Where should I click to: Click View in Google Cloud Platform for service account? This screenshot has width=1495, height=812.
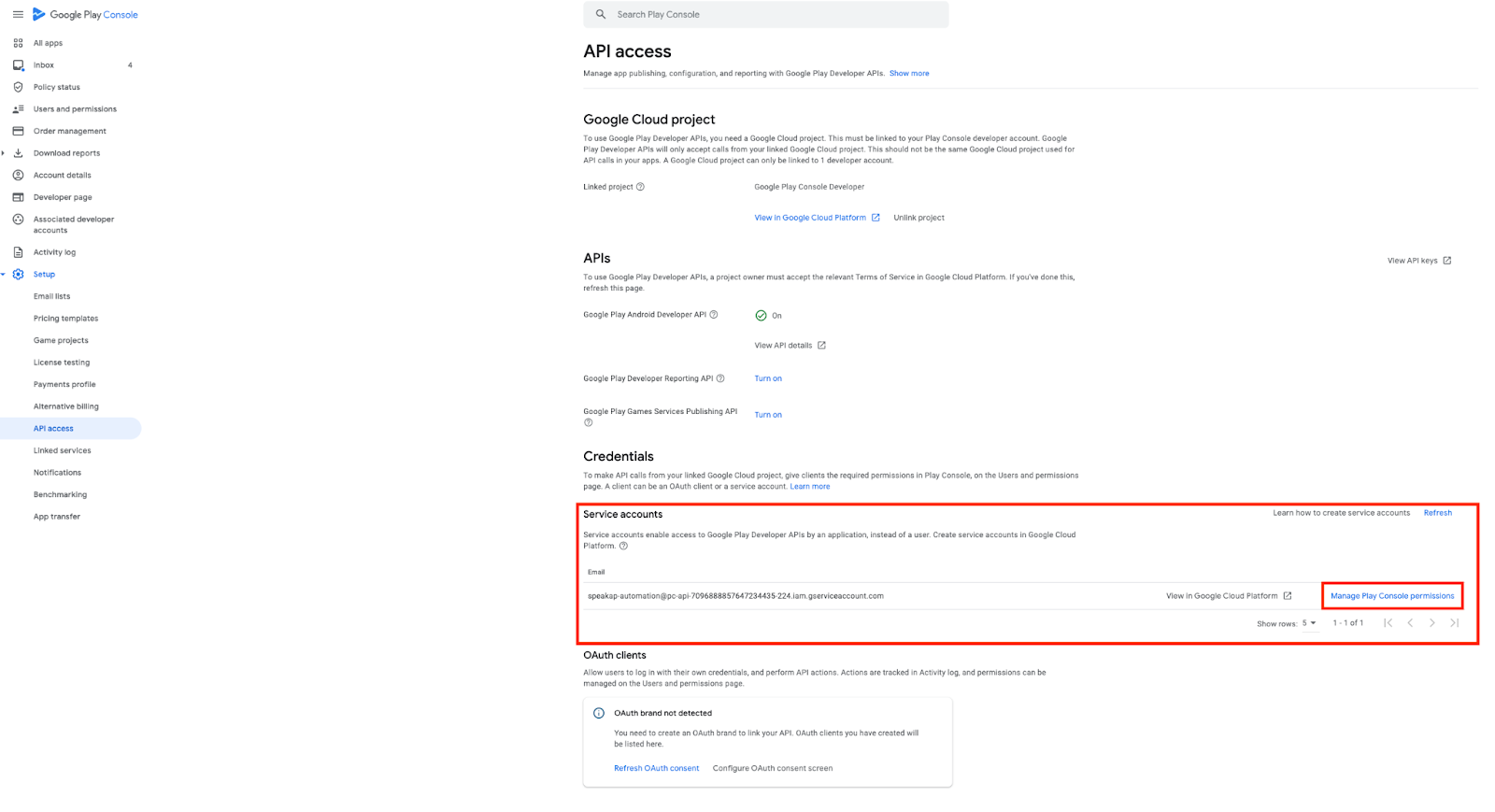(x=1229, y=596)
